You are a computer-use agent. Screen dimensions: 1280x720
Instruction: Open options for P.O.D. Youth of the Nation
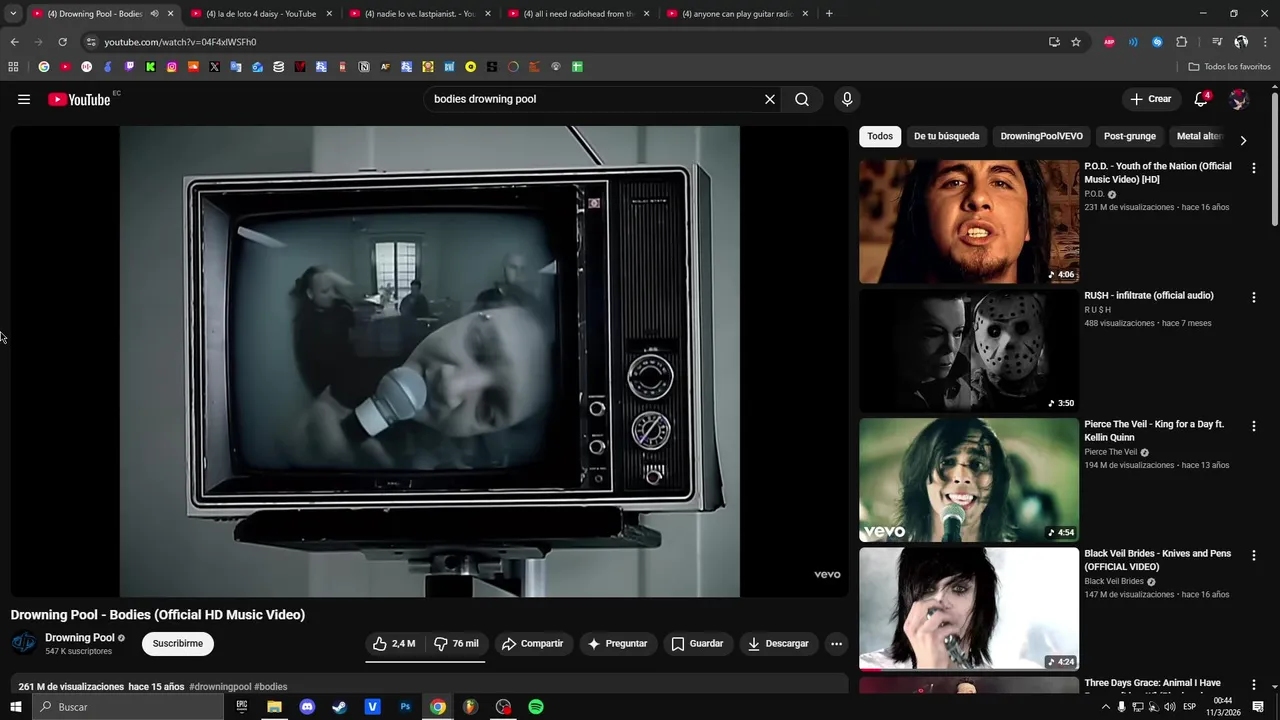[1253, 168]
